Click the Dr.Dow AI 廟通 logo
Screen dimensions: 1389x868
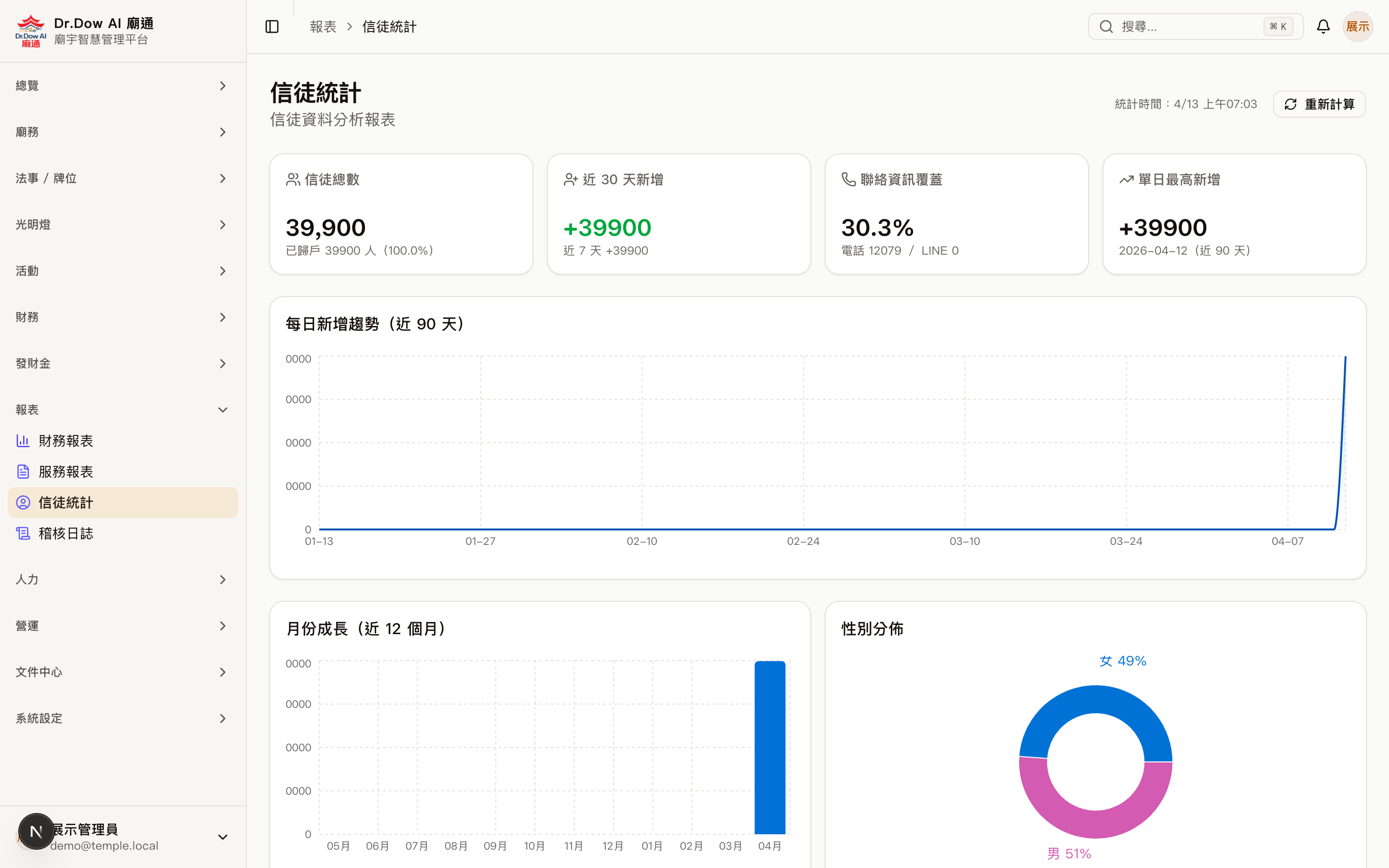30,30
